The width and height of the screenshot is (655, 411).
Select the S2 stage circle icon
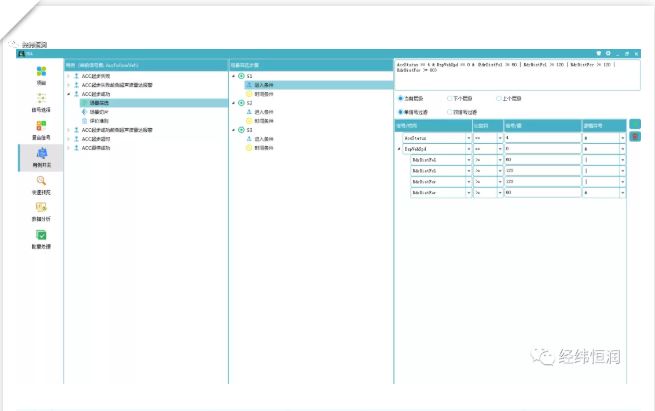coord(241,103)
